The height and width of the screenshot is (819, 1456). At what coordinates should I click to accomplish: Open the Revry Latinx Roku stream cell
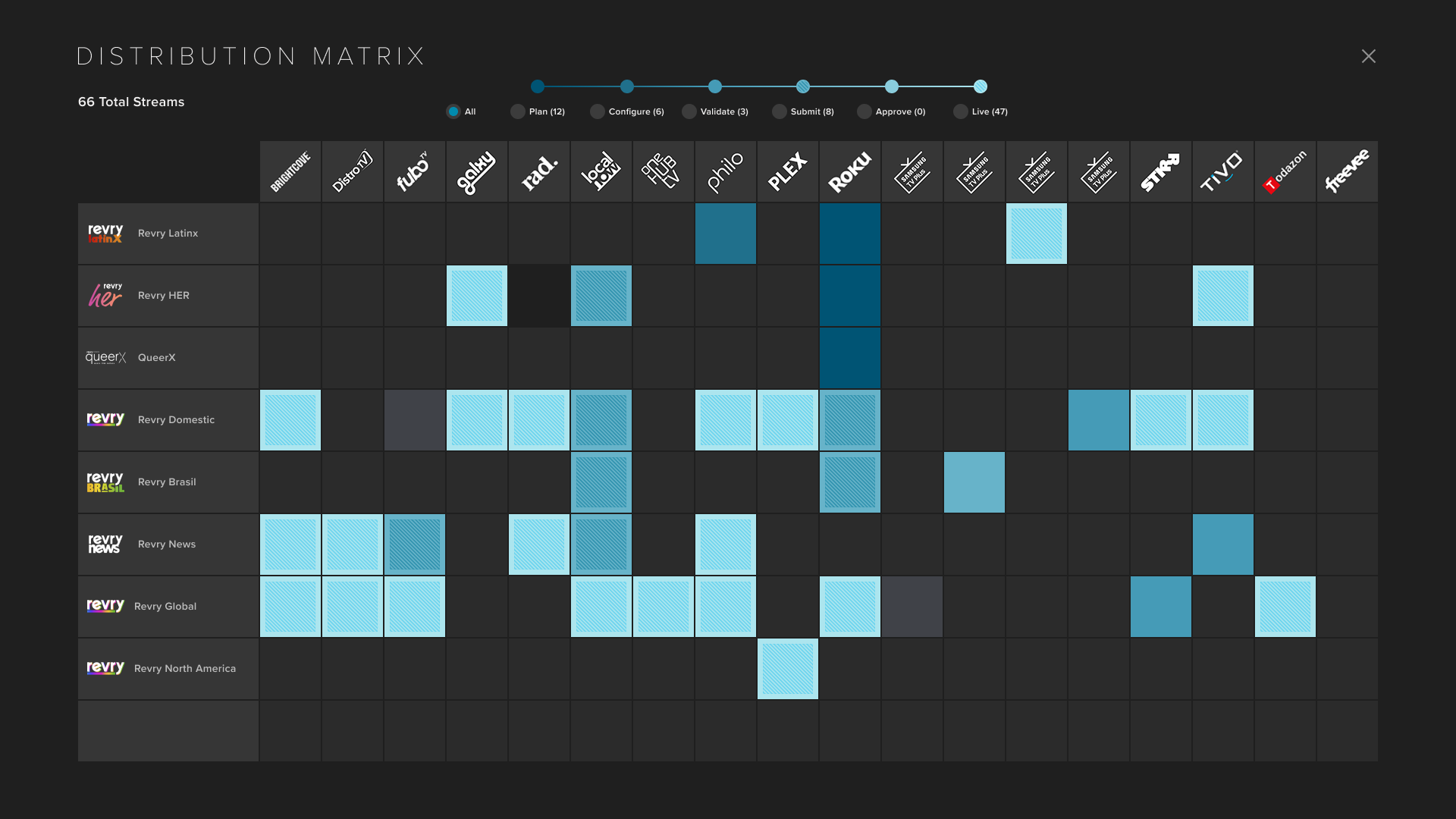850,234
